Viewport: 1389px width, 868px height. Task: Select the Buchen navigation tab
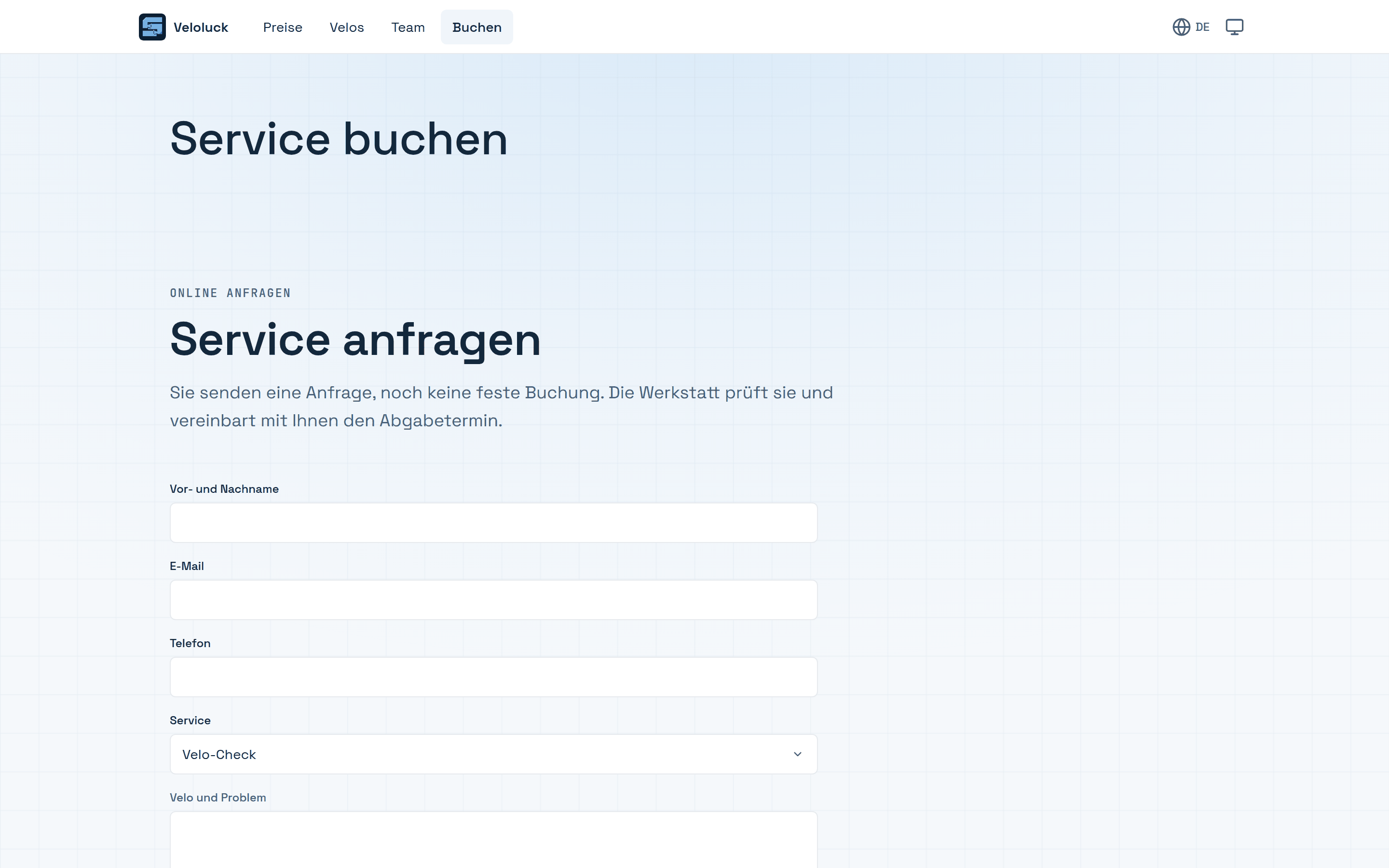[x=477, y=27]
